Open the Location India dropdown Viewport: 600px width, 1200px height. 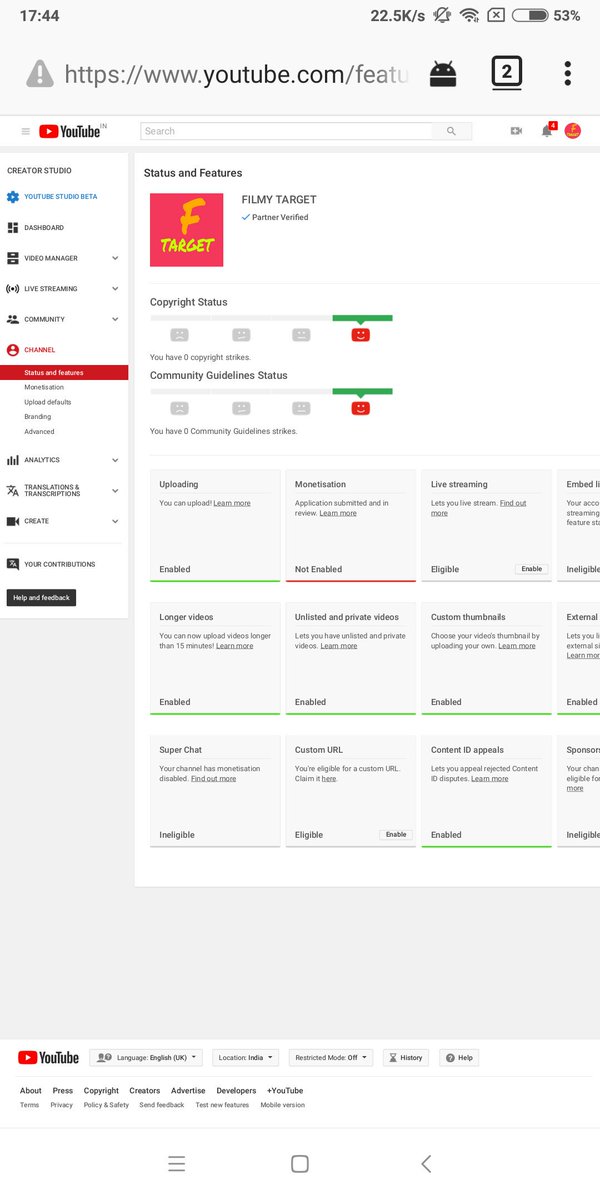pyautogui.click(x=245, y=1057)
